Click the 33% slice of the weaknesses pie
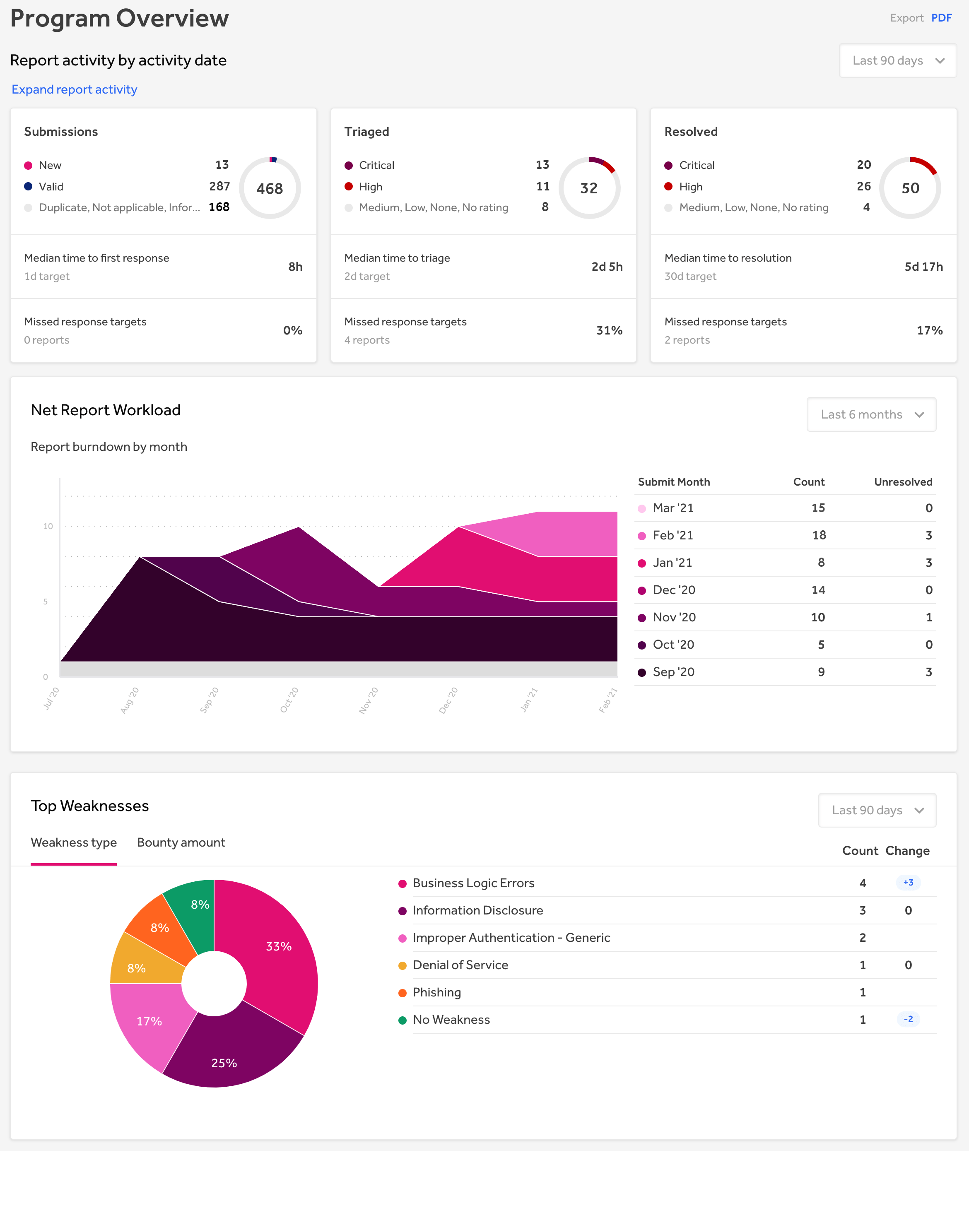Screen dimensions: 969x1232 pyautogui.click(x=278, y=946)
